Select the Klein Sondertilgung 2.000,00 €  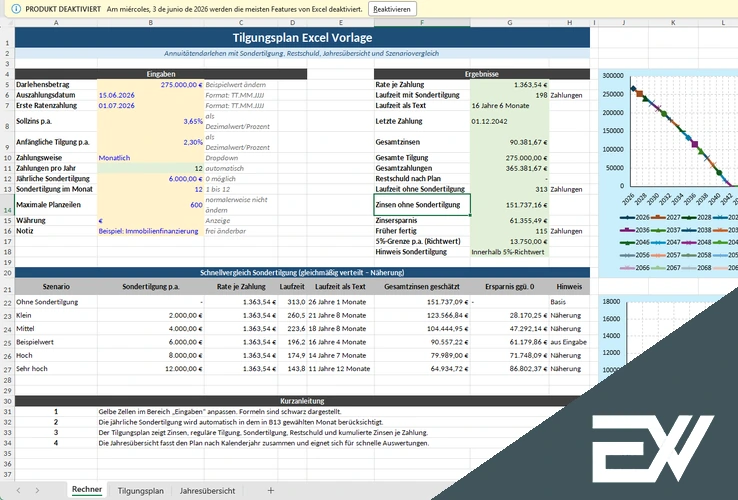click(x=151, y=315)
